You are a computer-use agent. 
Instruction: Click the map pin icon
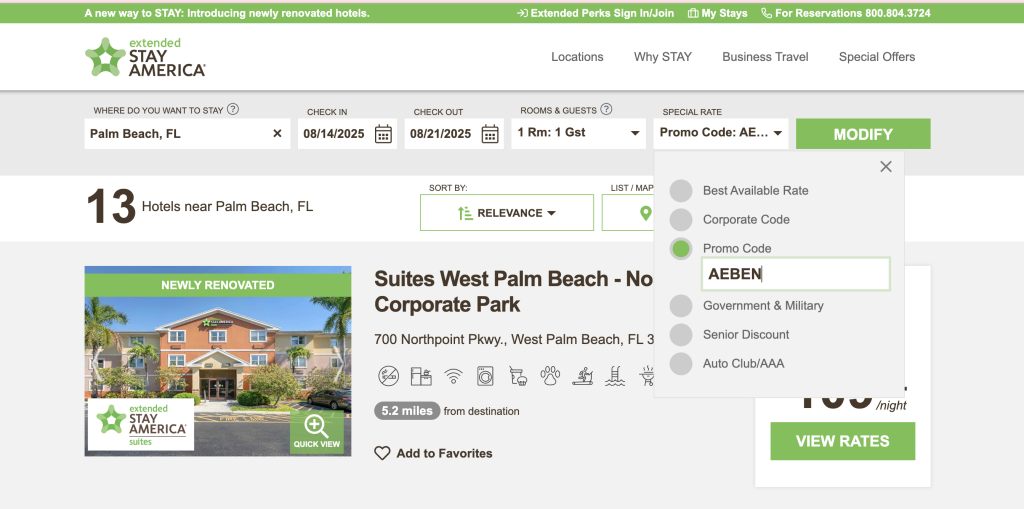[x=645, y=213]
